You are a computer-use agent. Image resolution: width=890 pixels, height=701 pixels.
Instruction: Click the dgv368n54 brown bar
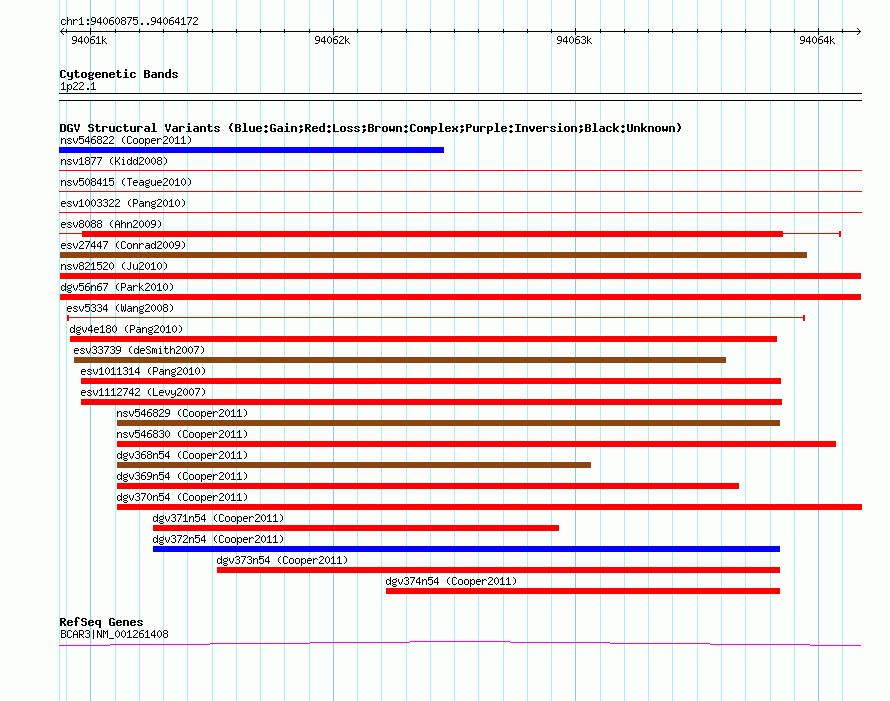click(x=354, y=465)
